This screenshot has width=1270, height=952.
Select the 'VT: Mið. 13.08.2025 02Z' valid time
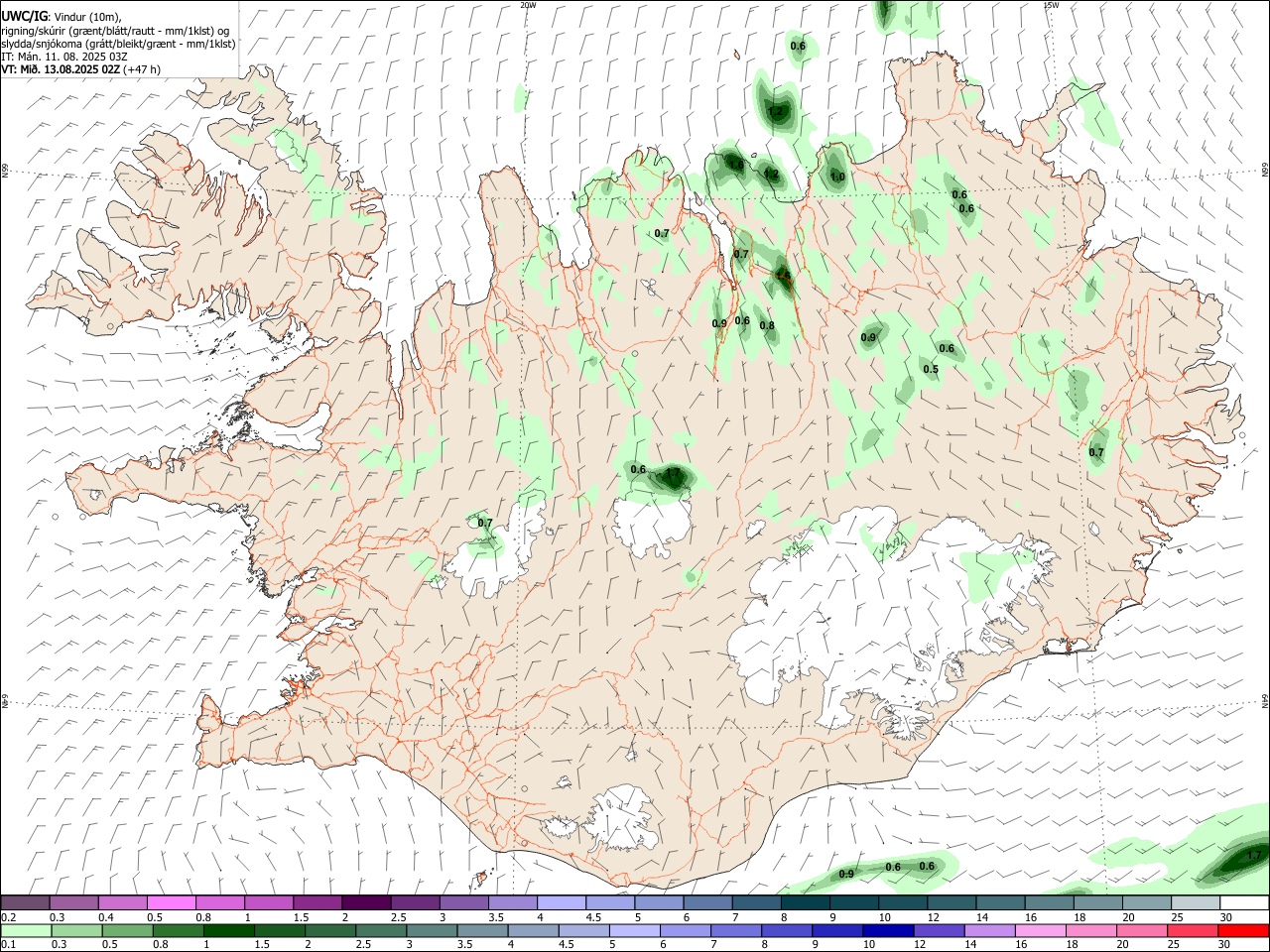pyautogui.click(x=61, y=69)
